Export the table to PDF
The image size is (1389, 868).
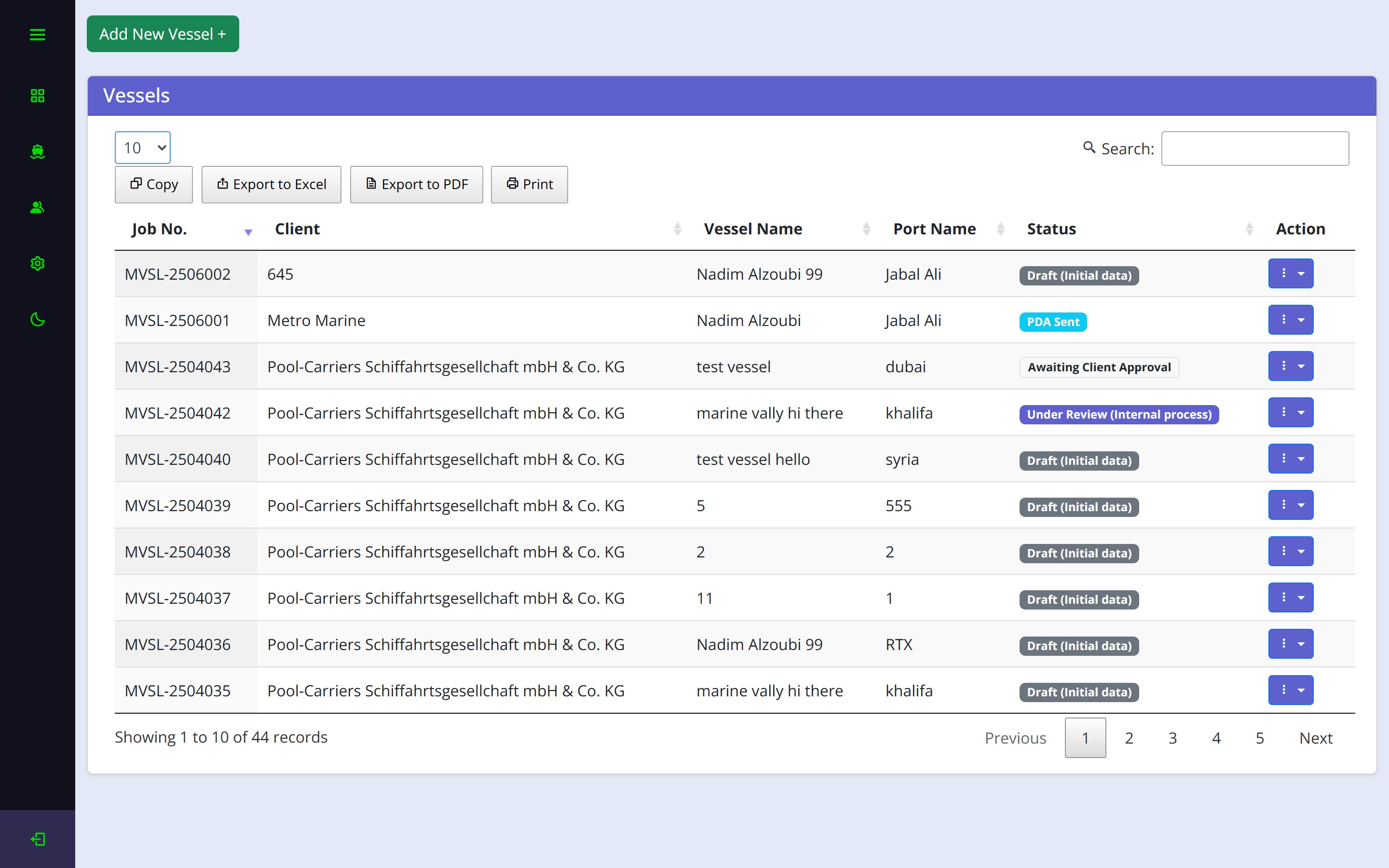pyautogui.click(x=417, y=184)
